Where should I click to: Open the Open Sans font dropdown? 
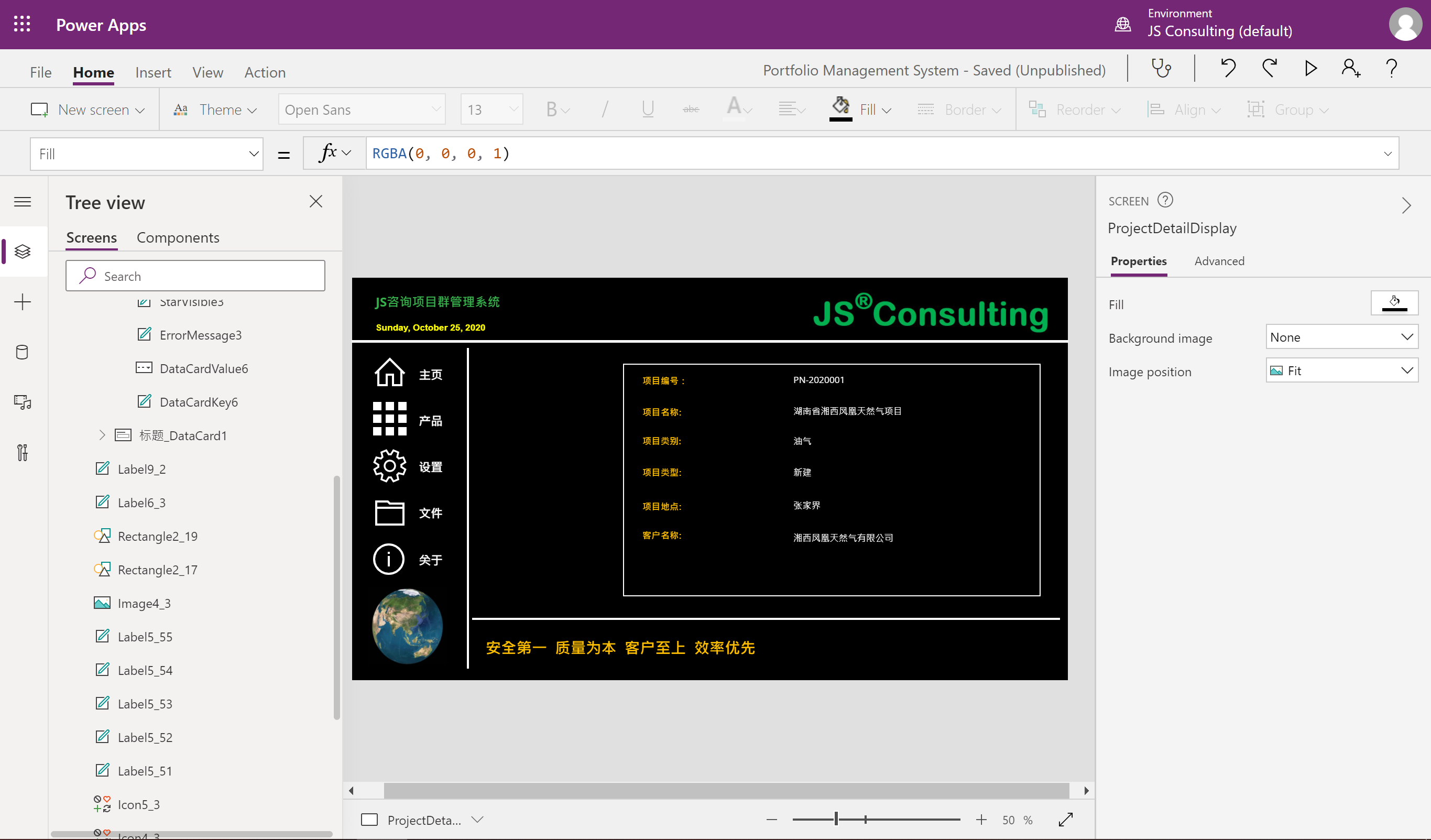[x=362, y=110]
